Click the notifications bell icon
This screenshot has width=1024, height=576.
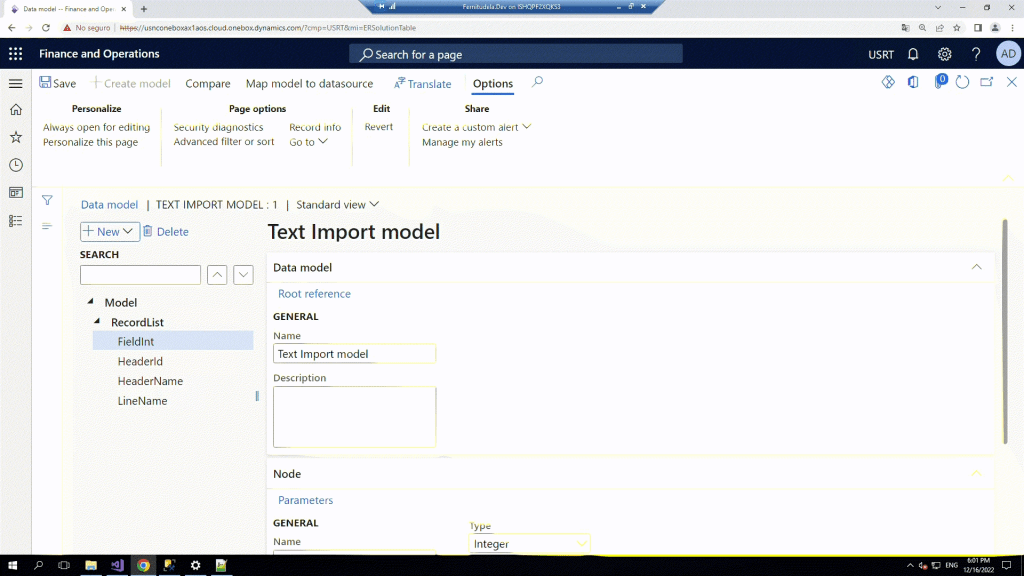tap(913, 54)
